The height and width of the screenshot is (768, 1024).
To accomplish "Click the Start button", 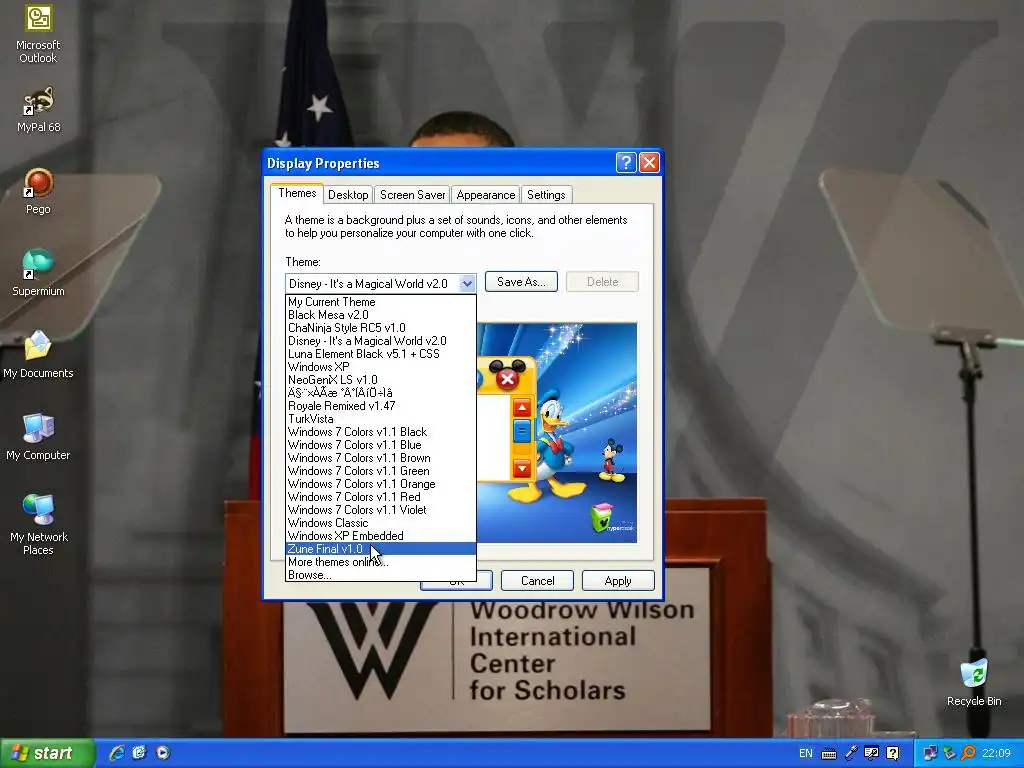I will (x=46, y=753).
